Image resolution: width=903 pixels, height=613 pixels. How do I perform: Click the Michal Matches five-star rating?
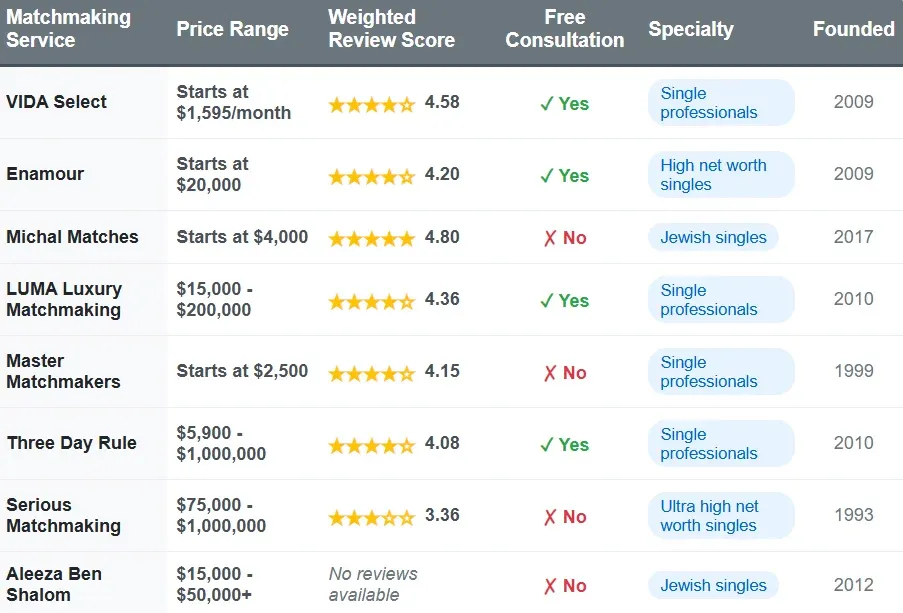pos(371,239)
